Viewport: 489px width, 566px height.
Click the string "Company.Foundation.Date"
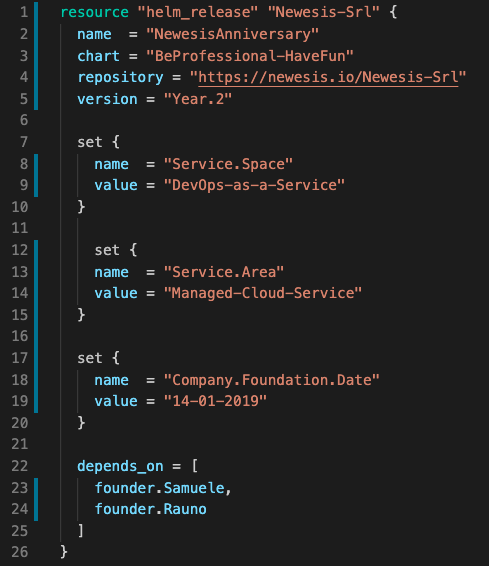click(271, 380)
